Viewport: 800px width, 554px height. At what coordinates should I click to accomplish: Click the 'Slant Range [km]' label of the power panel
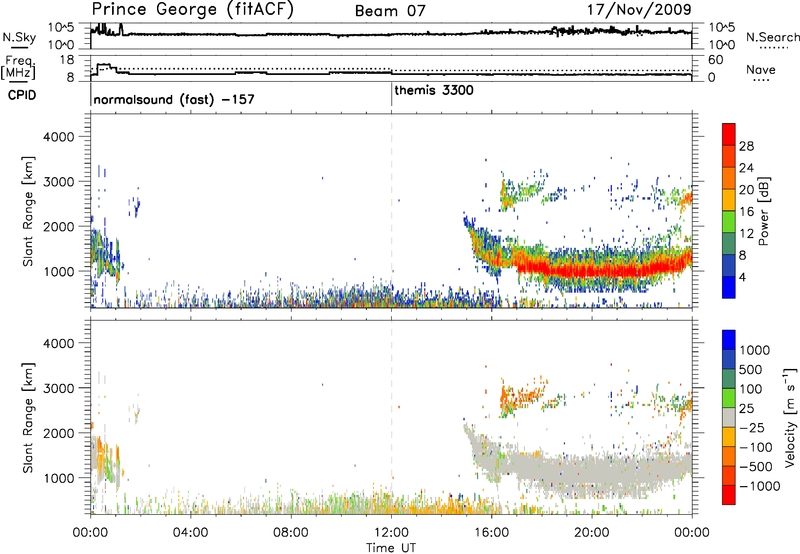[28, 211]
